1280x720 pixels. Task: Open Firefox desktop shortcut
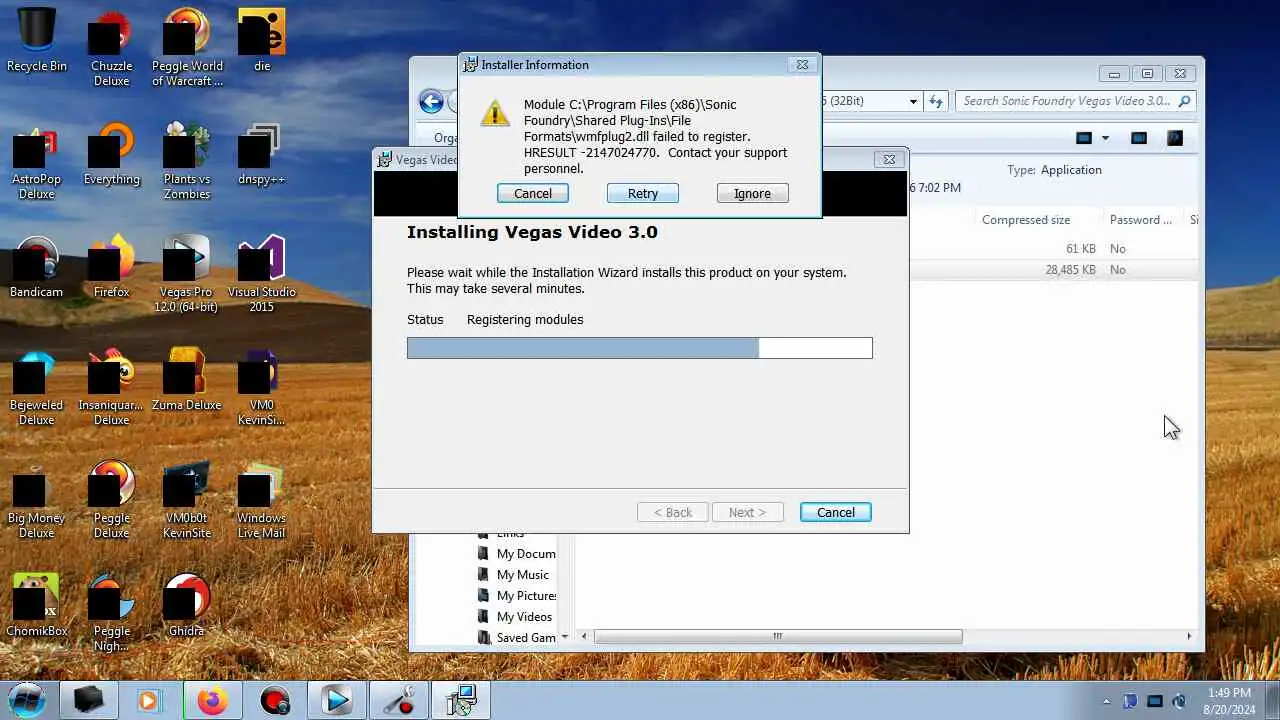(112, 267)
